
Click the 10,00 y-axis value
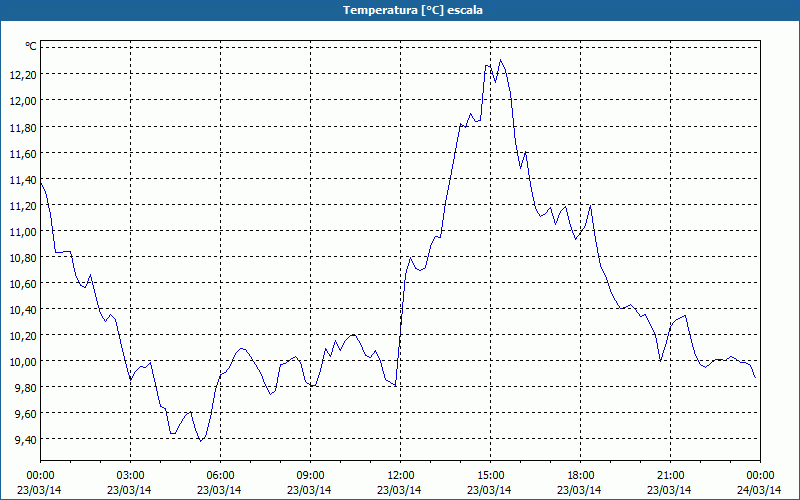point(23,362)
